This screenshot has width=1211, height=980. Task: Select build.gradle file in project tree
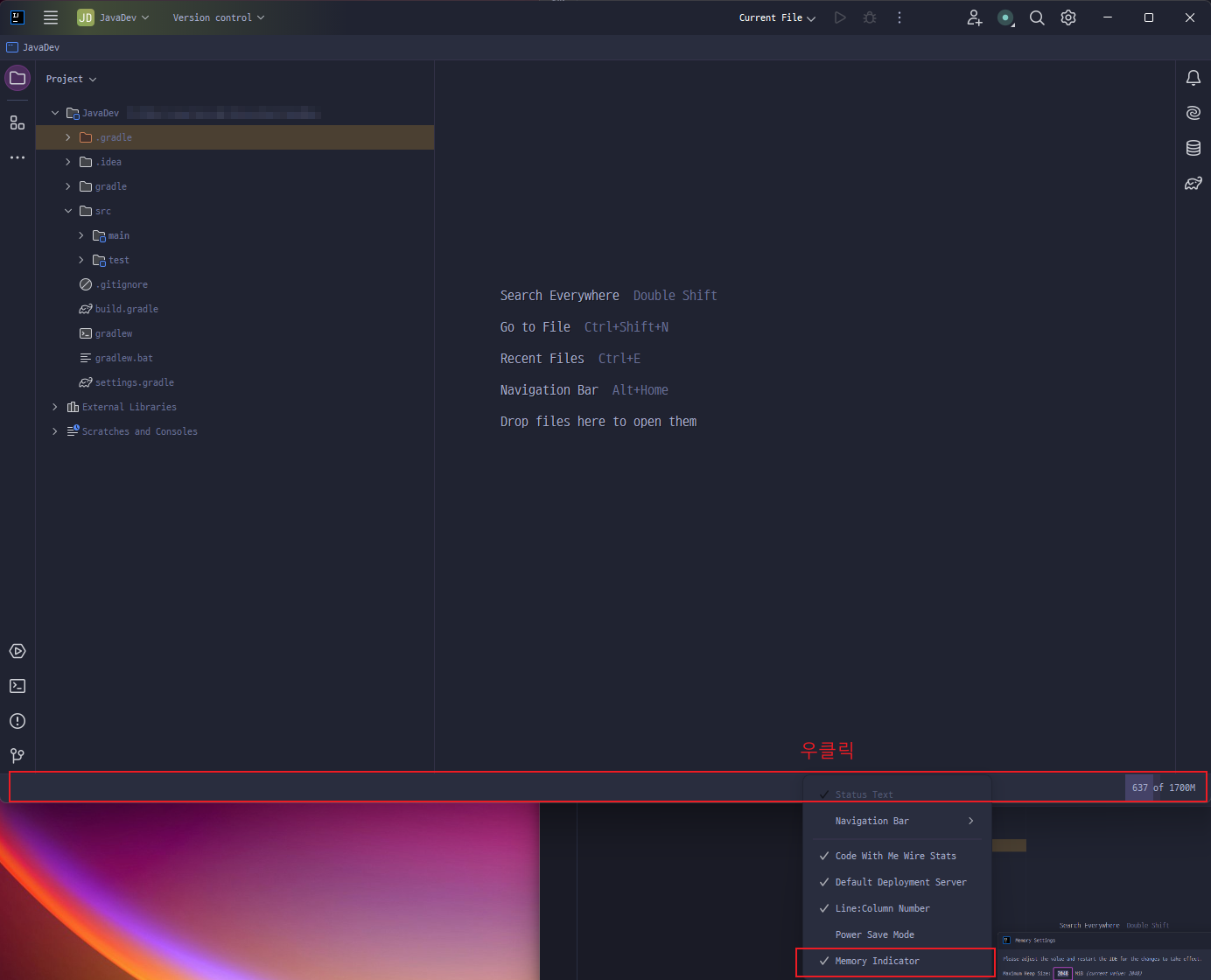pos(126,309)
